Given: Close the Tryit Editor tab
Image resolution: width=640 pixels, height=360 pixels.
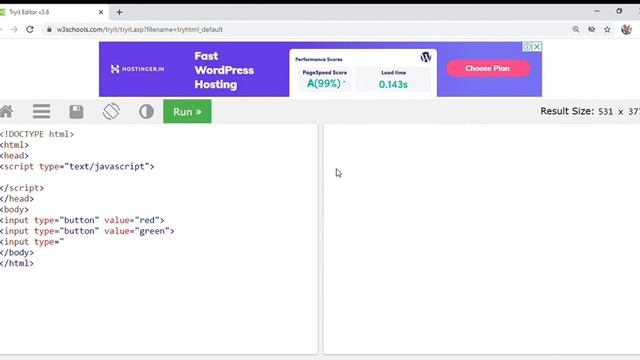Looking at the screenshot, I should [x=101, y=12].
